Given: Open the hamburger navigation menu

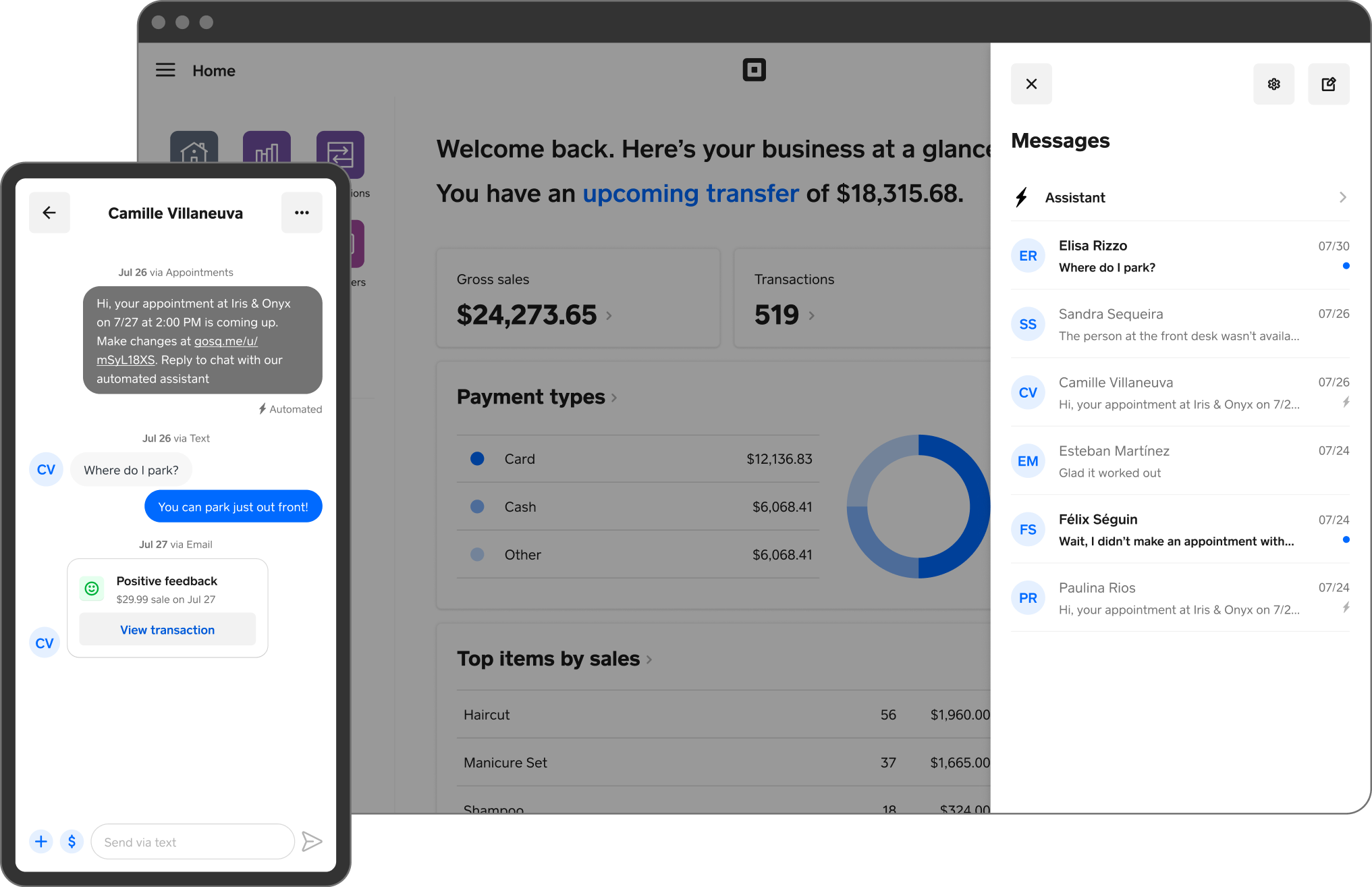Looking at the screenshot, I should tap(165, 70).
